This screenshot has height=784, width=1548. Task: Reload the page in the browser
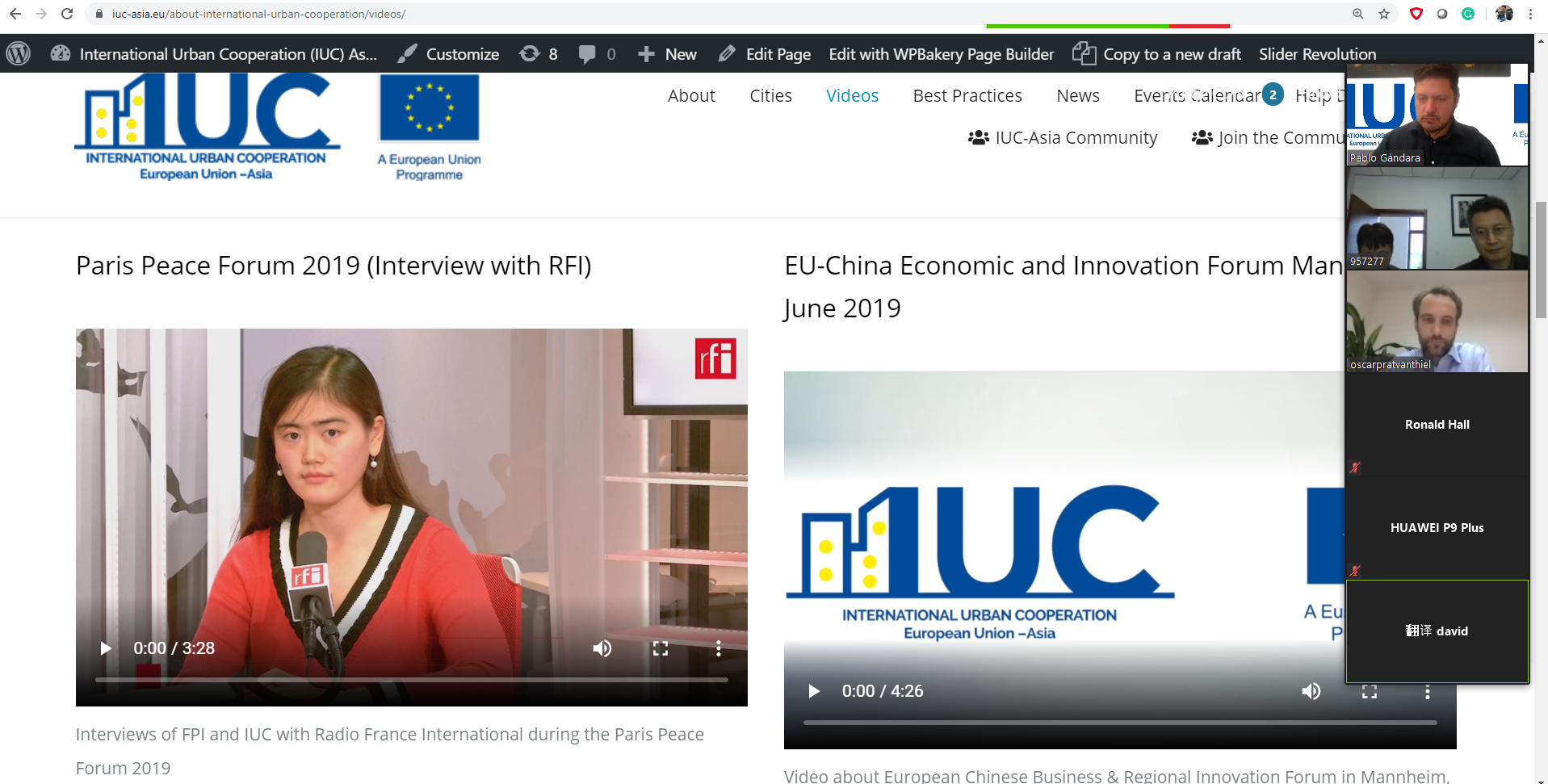point(67,14)
